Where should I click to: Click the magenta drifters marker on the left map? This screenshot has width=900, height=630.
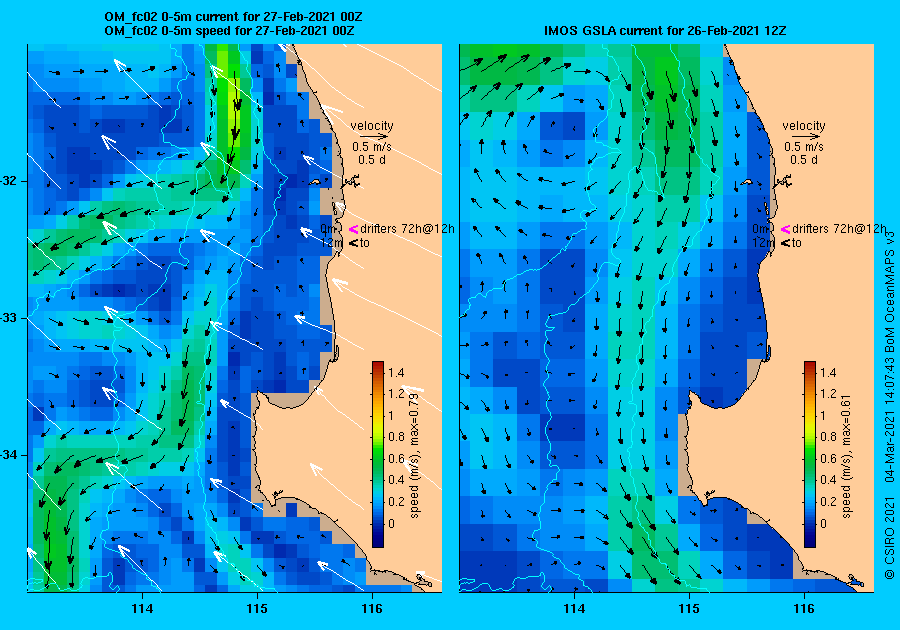(354, 229)
